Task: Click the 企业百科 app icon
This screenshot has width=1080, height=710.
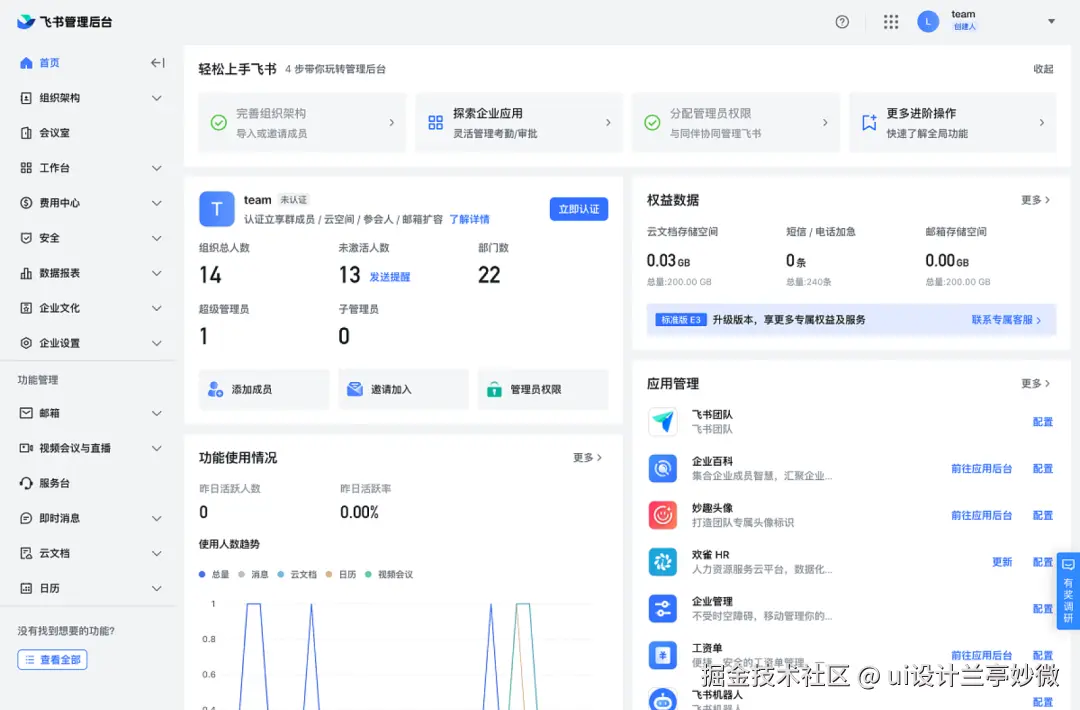Action: pos(663,468)
